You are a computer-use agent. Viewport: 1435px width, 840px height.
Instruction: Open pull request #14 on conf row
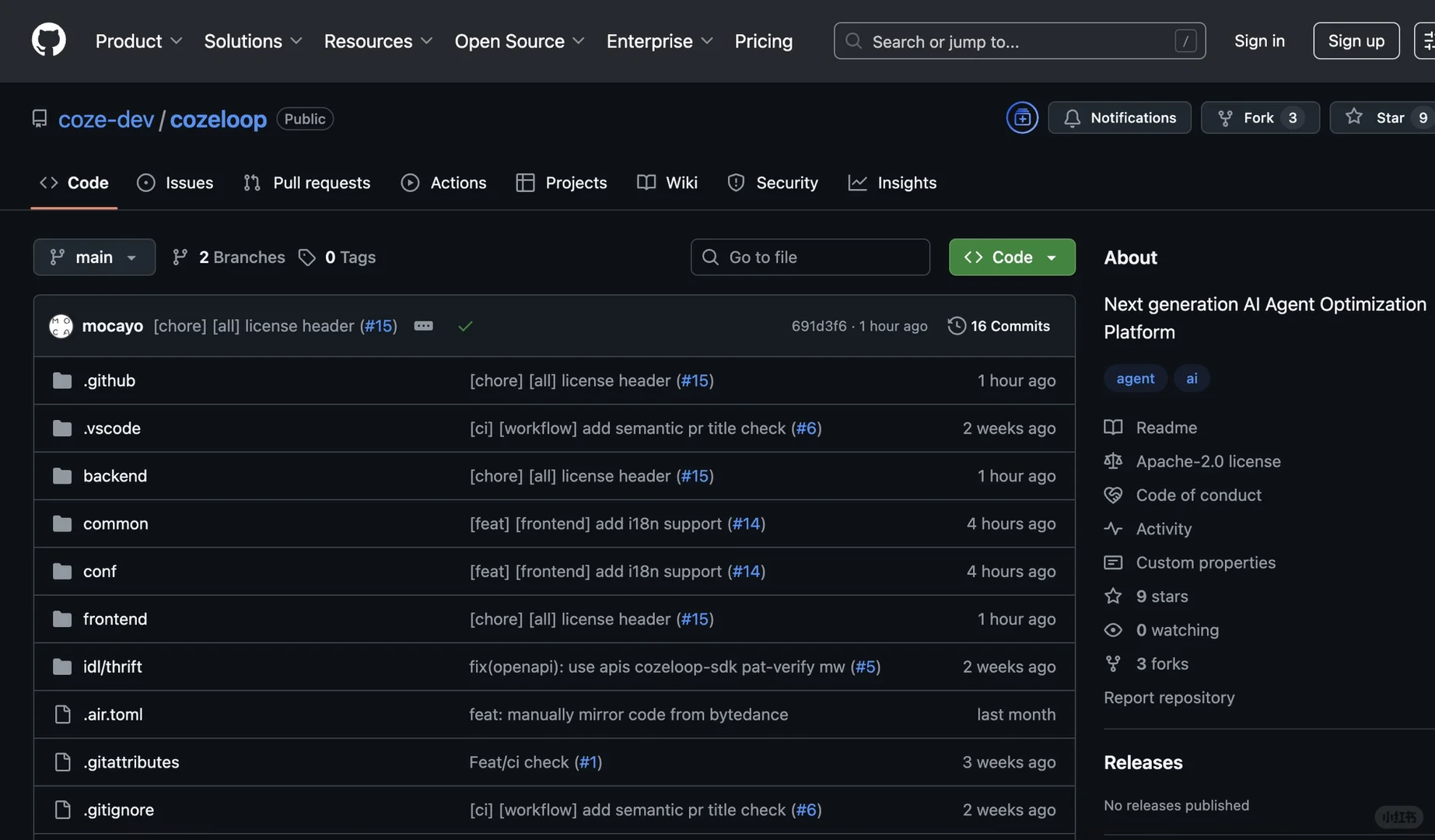746,571
